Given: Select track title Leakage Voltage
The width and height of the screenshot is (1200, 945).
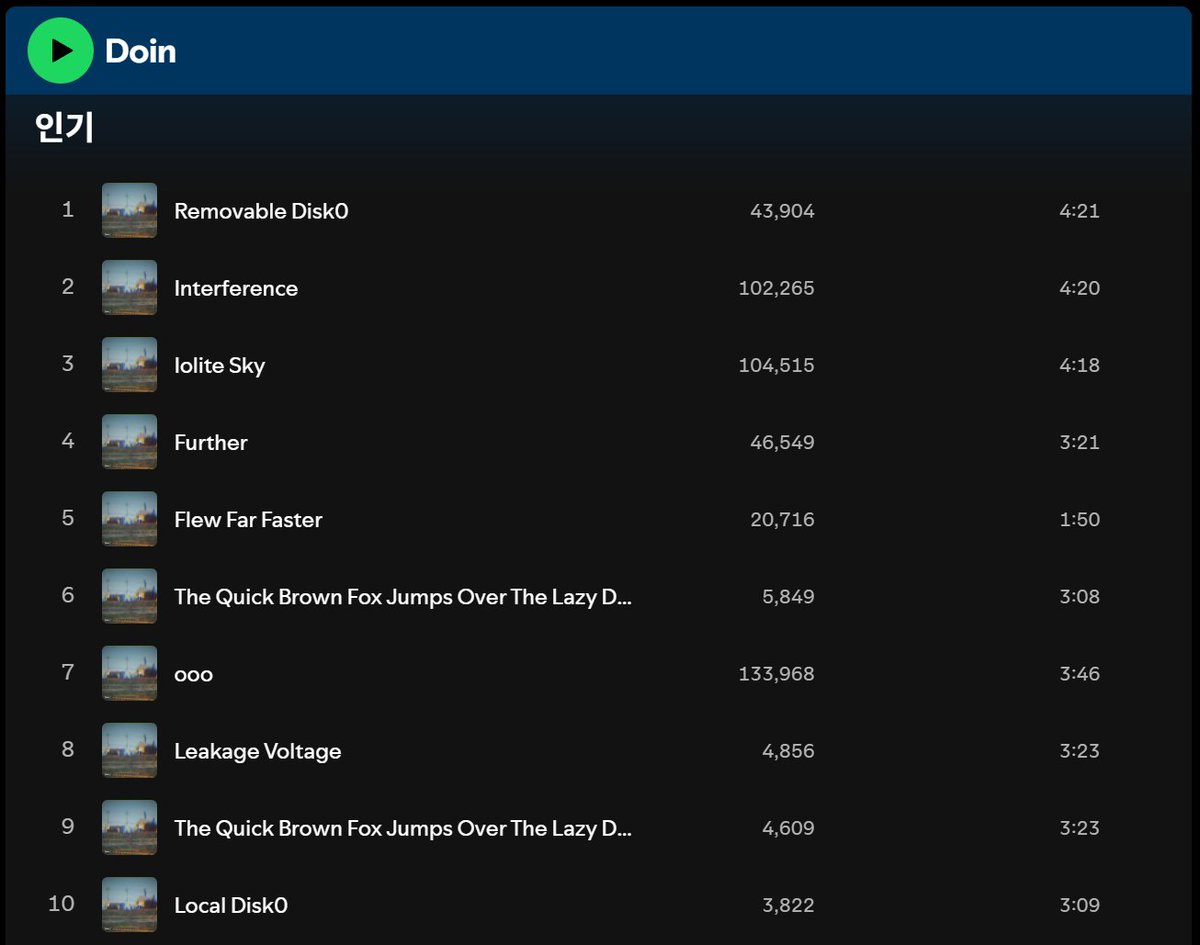Looking at the screenshot, I should click(x=258, y=751).
